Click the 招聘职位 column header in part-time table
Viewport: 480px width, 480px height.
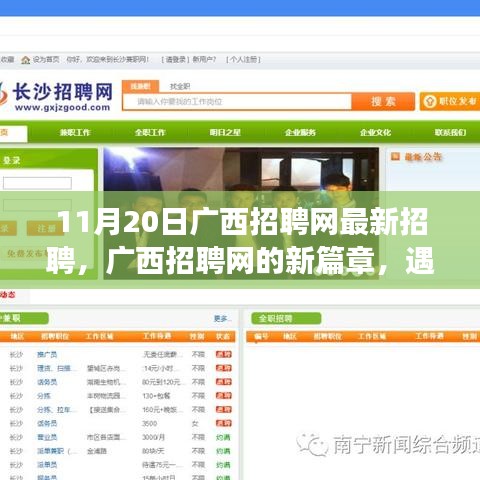tap(55, 336)
